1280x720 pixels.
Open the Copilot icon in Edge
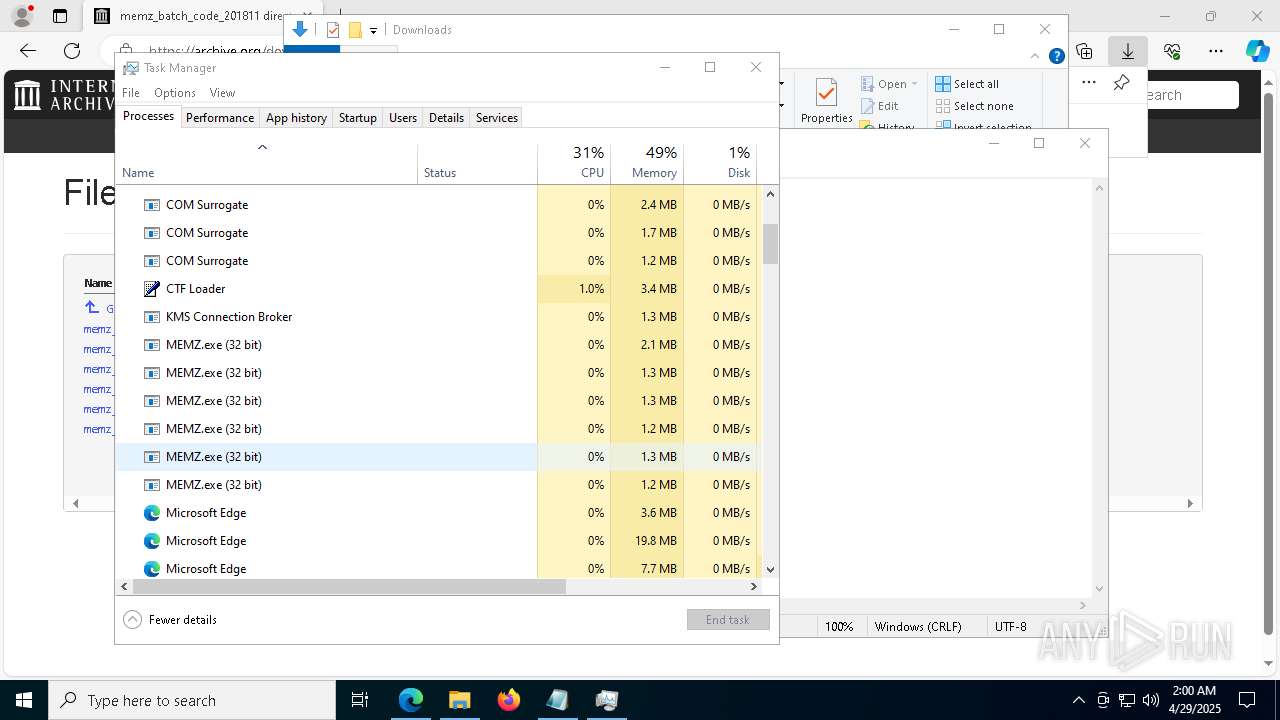click(1257, 51)
